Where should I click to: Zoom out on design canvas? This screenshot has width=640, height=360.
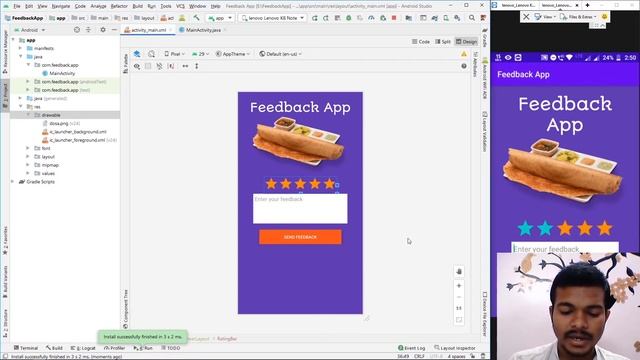pos(459,297)
